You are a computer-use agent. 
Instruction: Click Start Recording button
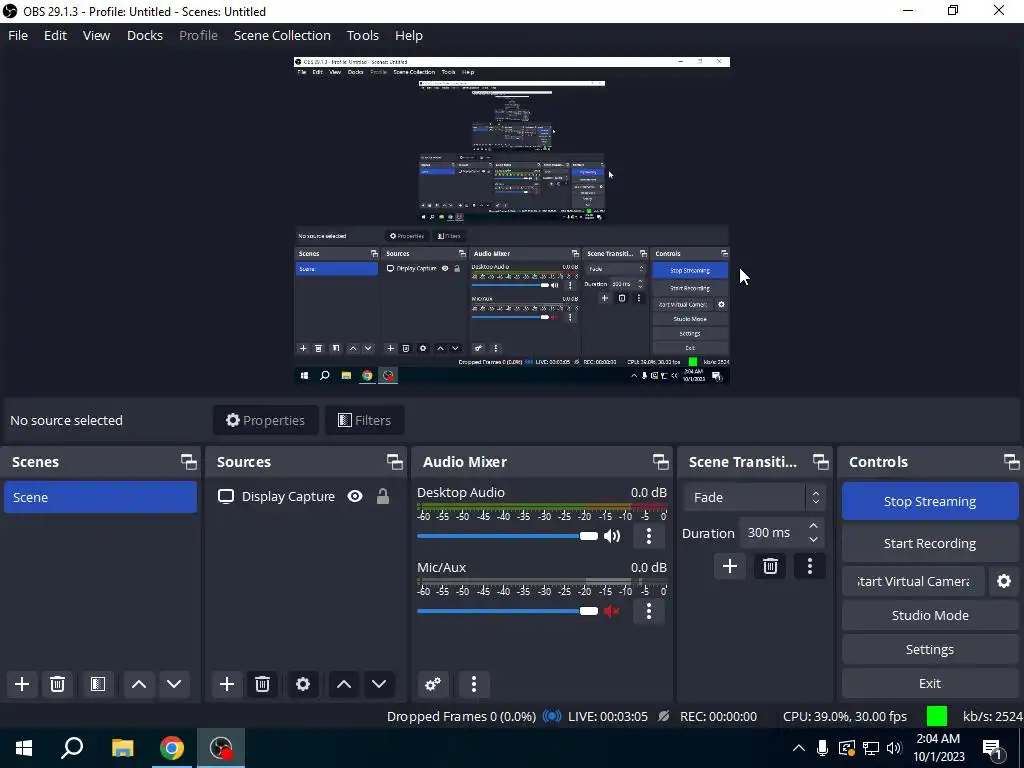[930, 543]
